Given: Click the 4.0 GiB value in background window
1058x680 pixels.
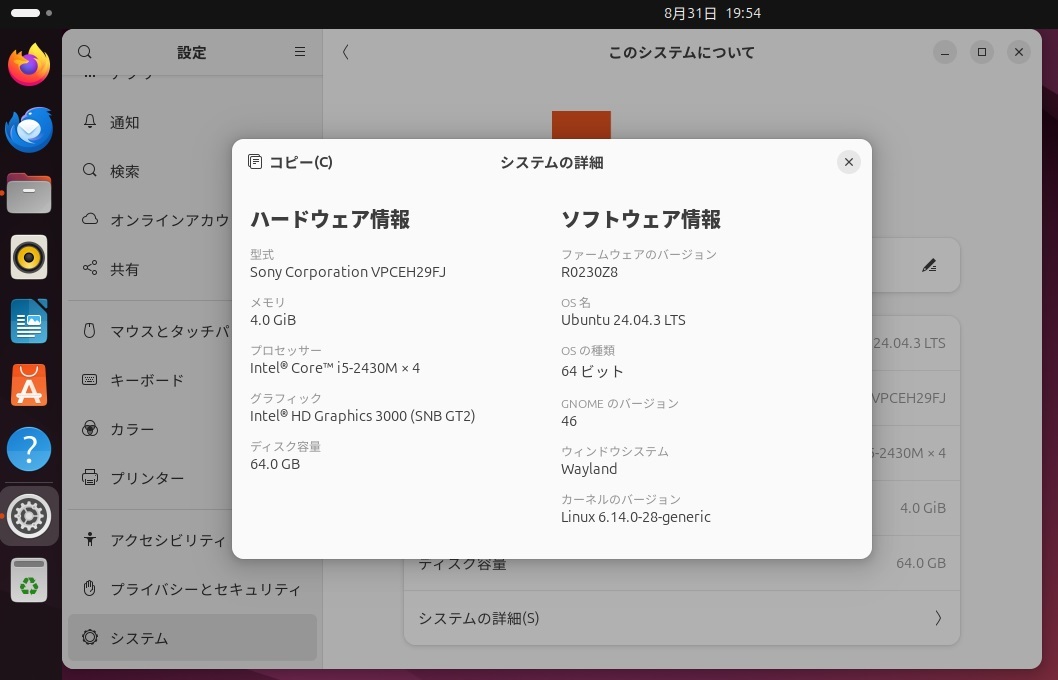Looking at the screenshot, I should point(922,508).
